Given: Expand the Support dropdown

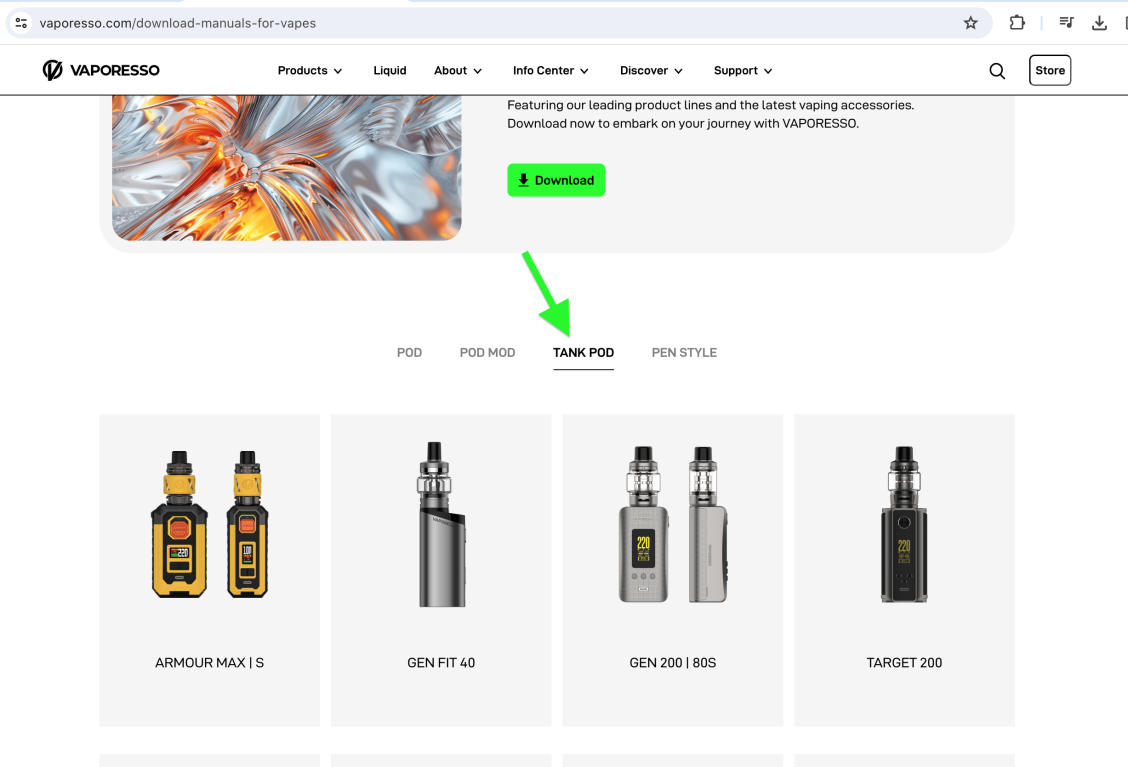Looking at the screenshot, I should (742, 71).
